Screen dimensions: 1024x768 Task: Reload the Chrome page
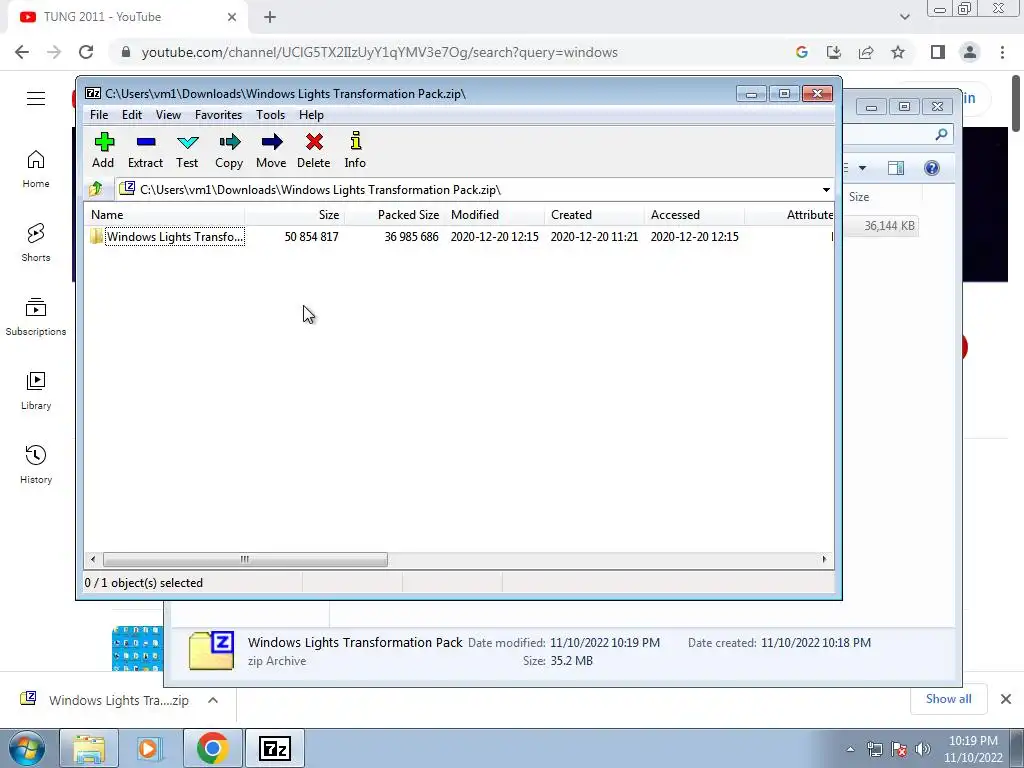coord(86,52)
